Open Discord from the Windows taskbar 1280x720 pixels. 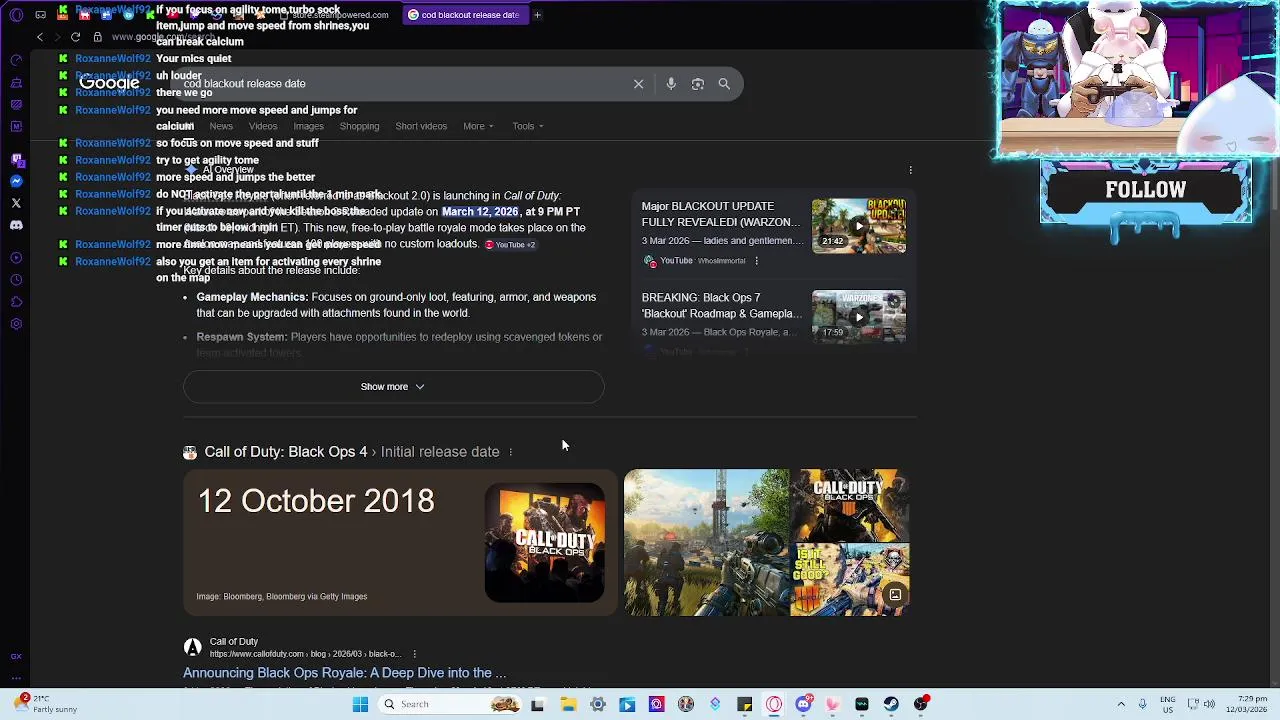803,704
